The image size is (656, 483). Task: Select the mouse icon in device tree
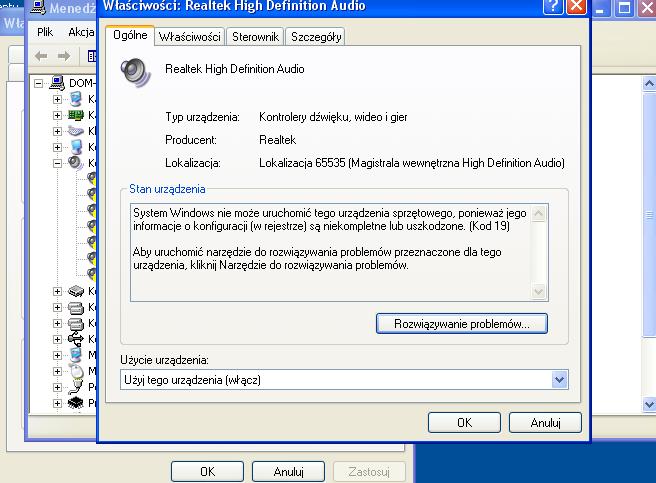coord(76,371)
